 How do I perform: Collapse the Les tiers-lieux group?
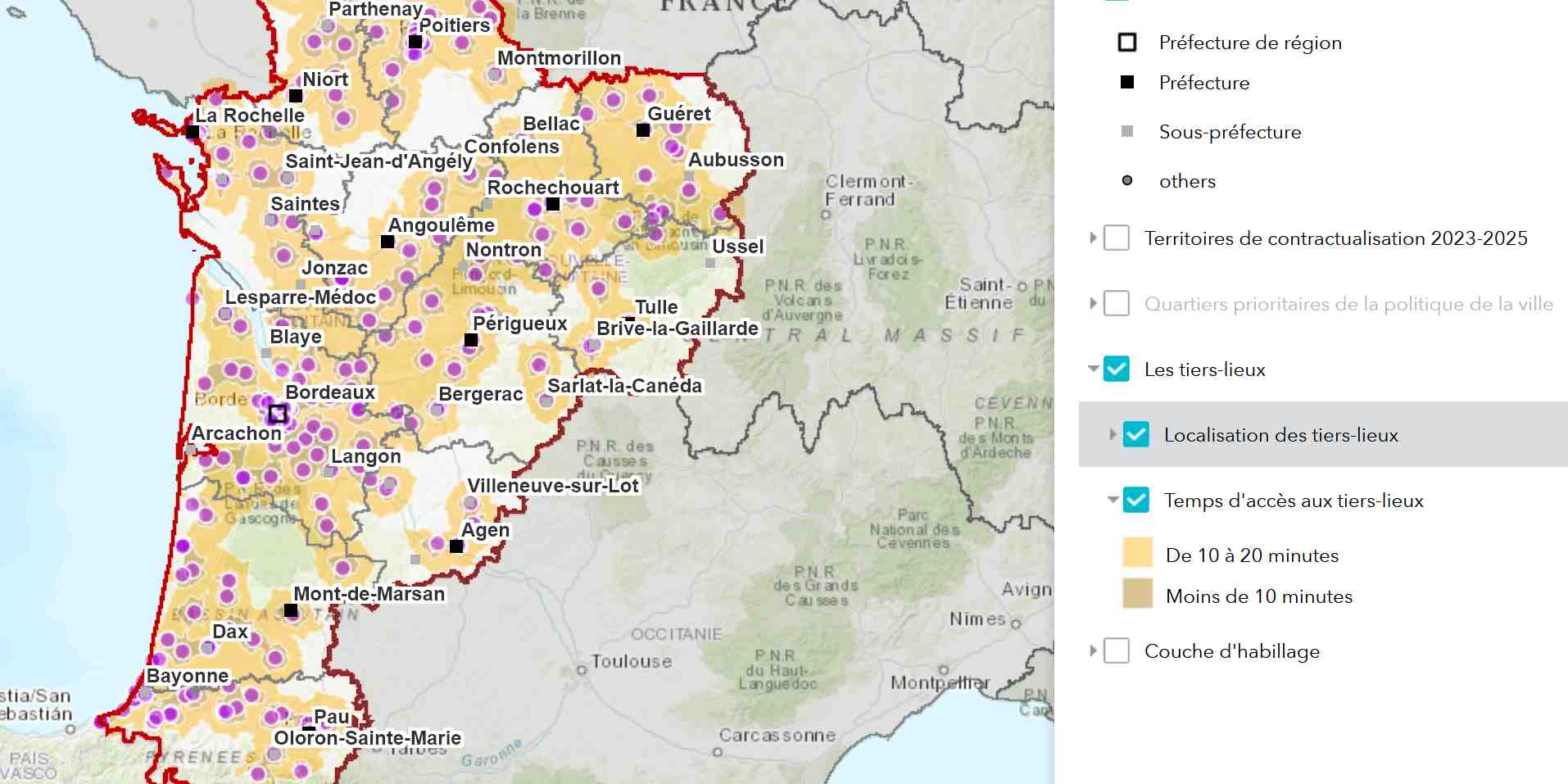pos(1094,369)
